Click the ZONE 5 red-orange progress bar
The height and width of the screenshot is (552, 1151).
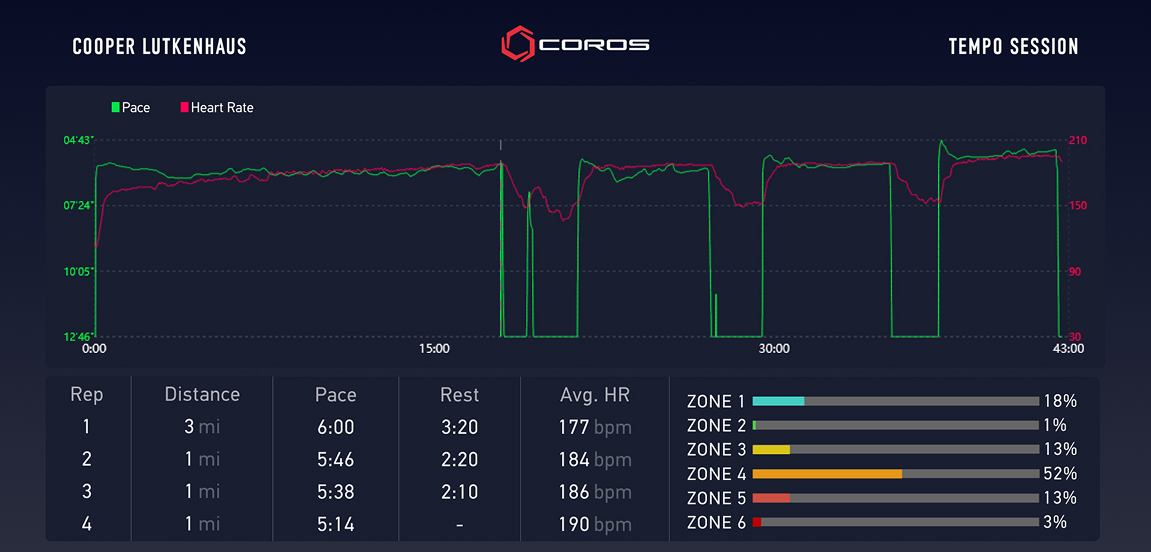point(896,498)
